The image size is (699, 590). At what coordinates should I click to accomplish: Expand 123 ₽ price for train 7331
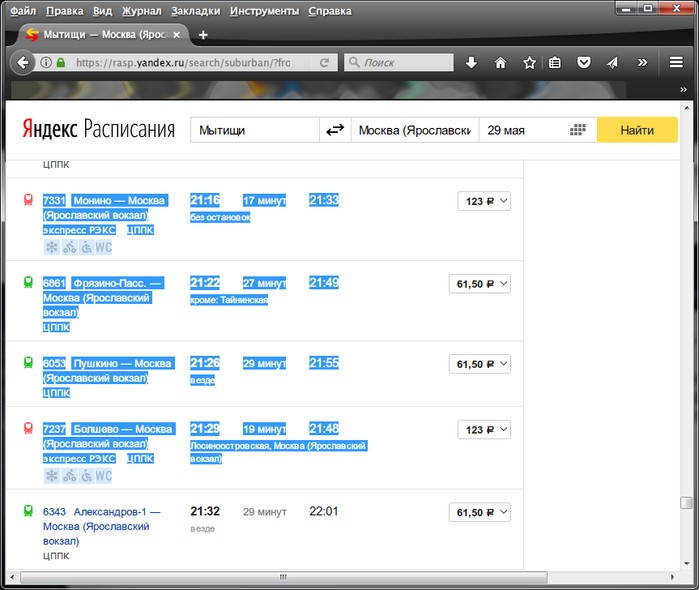pyautogui.click(x=484, y=201)
